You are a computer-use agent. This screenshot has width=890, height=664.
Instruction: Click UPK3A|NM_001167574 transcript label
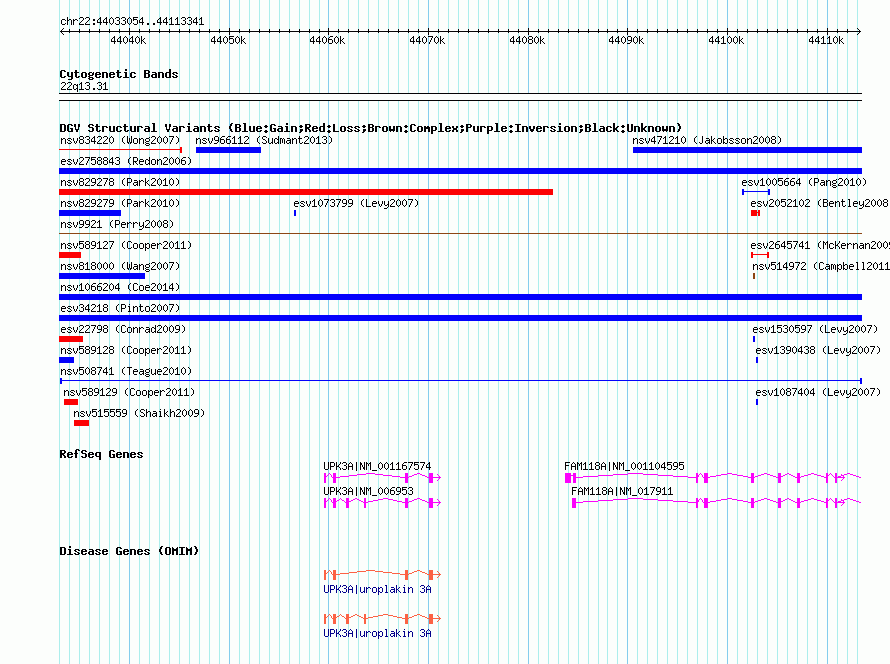[x=377, y=466]
